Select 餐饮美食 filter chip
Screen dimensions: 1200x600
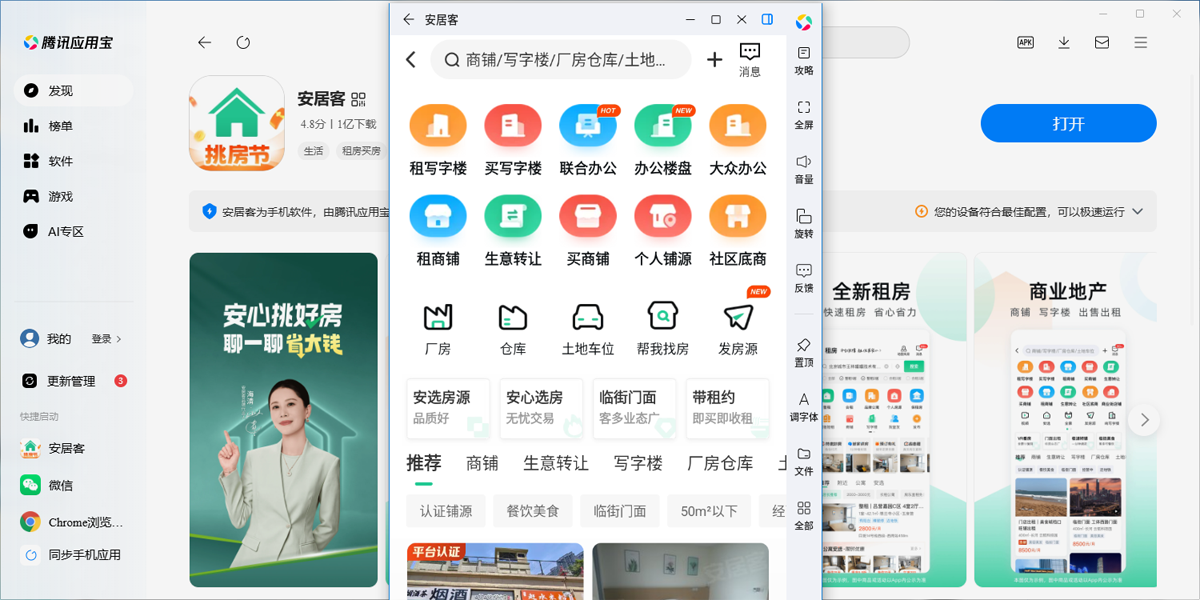(533, 511)
